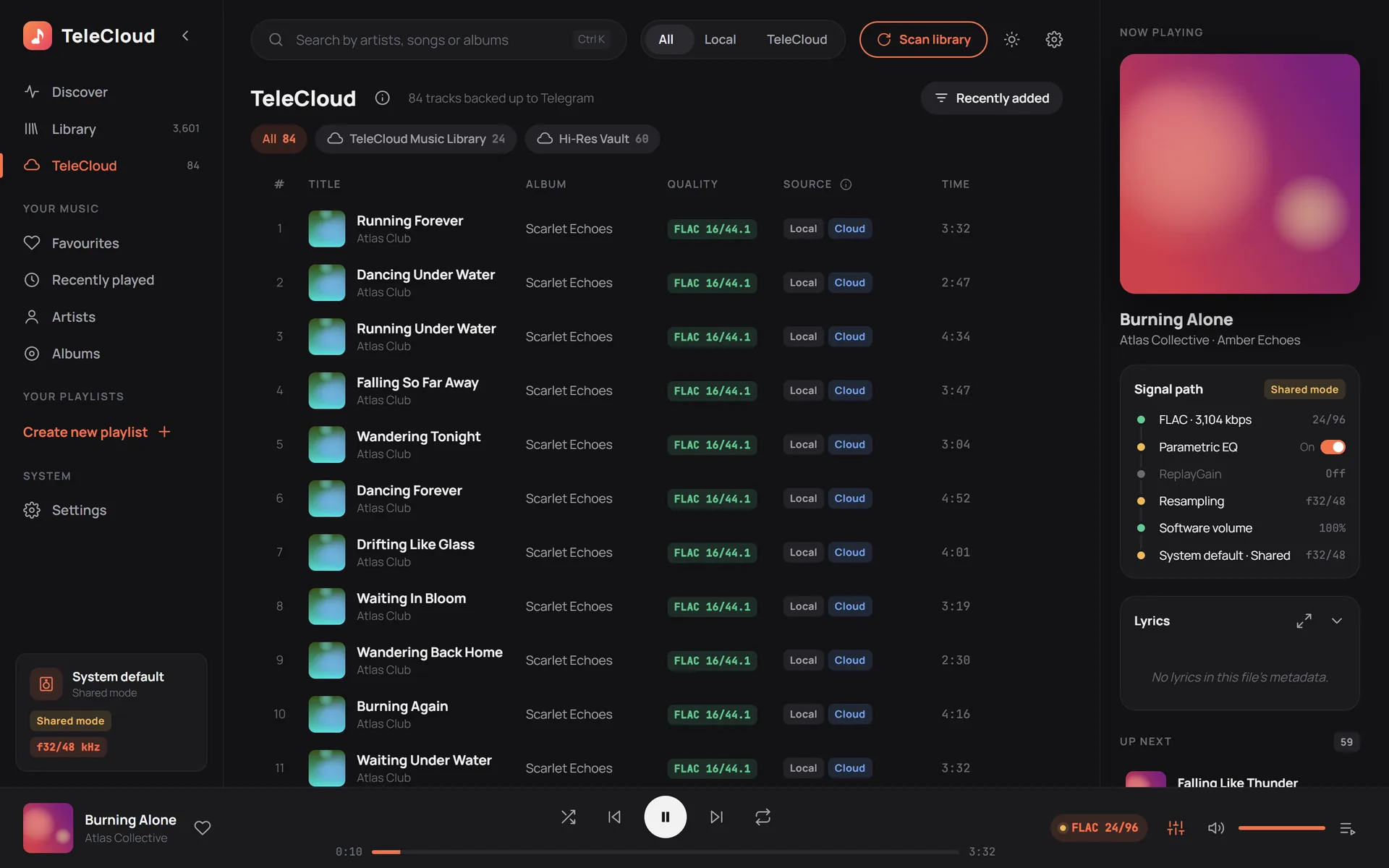Open the System default output device selector

(111, 712)
